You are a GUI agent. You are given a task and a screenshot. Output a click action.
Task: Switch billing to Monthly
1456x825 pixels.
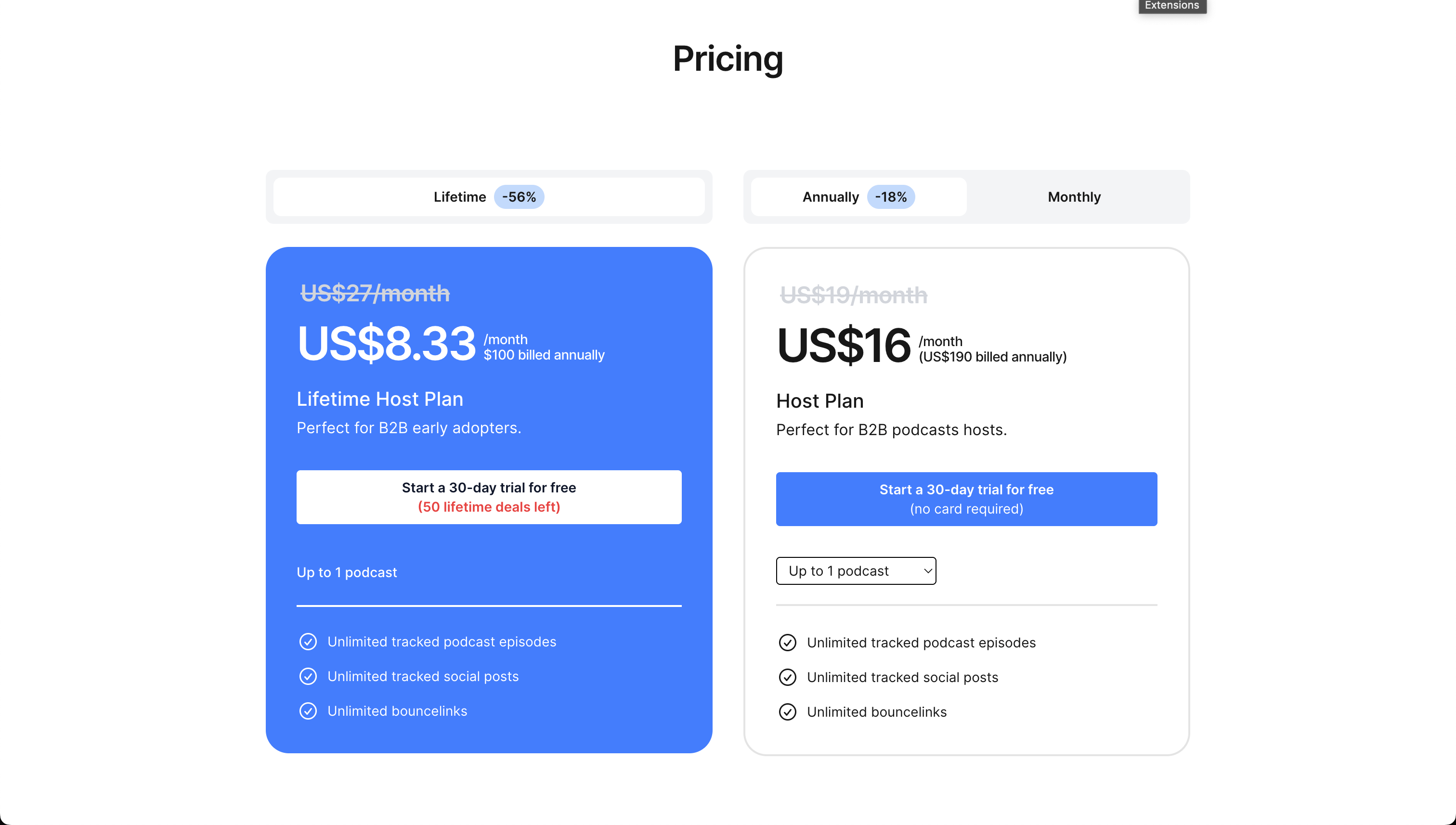tap(1073, 196)
